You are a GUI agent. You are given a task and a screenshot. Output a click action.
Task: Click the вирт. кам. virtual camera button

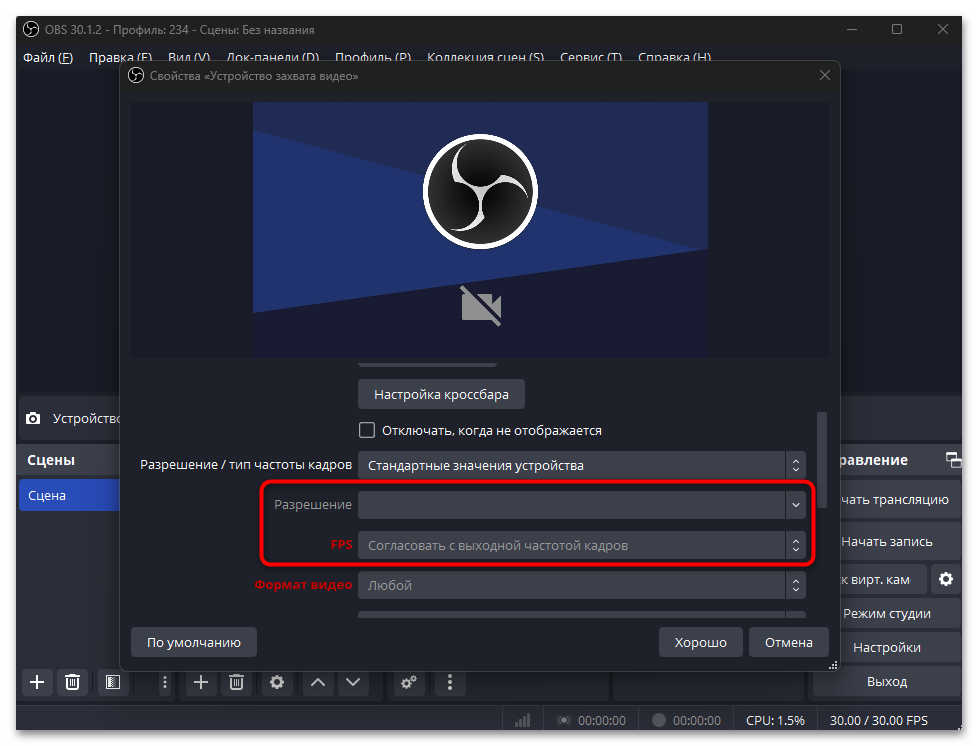click(x=882, y=579)
